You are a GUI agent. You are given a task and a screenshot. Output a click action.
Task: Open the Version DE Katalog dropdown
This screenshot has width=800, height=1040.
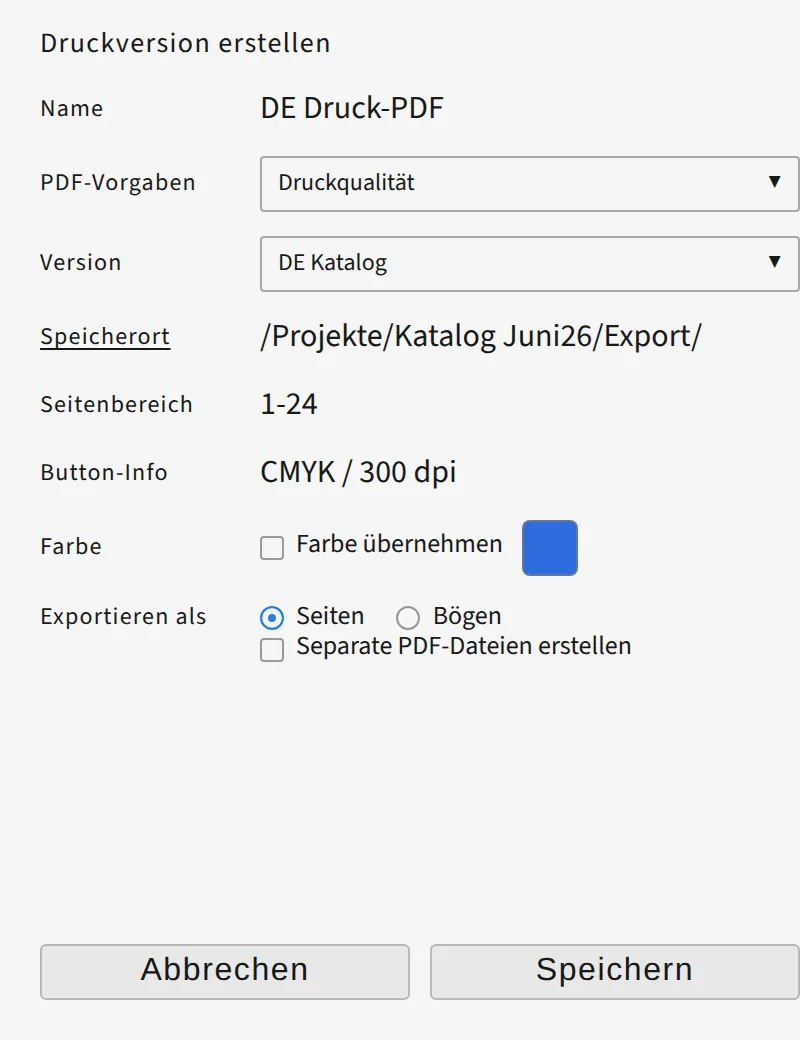[529, 264]
